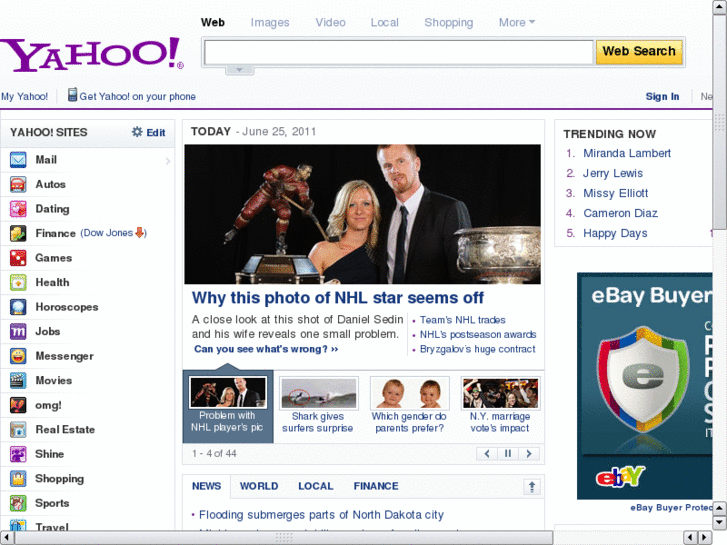Collapse news module with up-arrow button

[532, 487]
